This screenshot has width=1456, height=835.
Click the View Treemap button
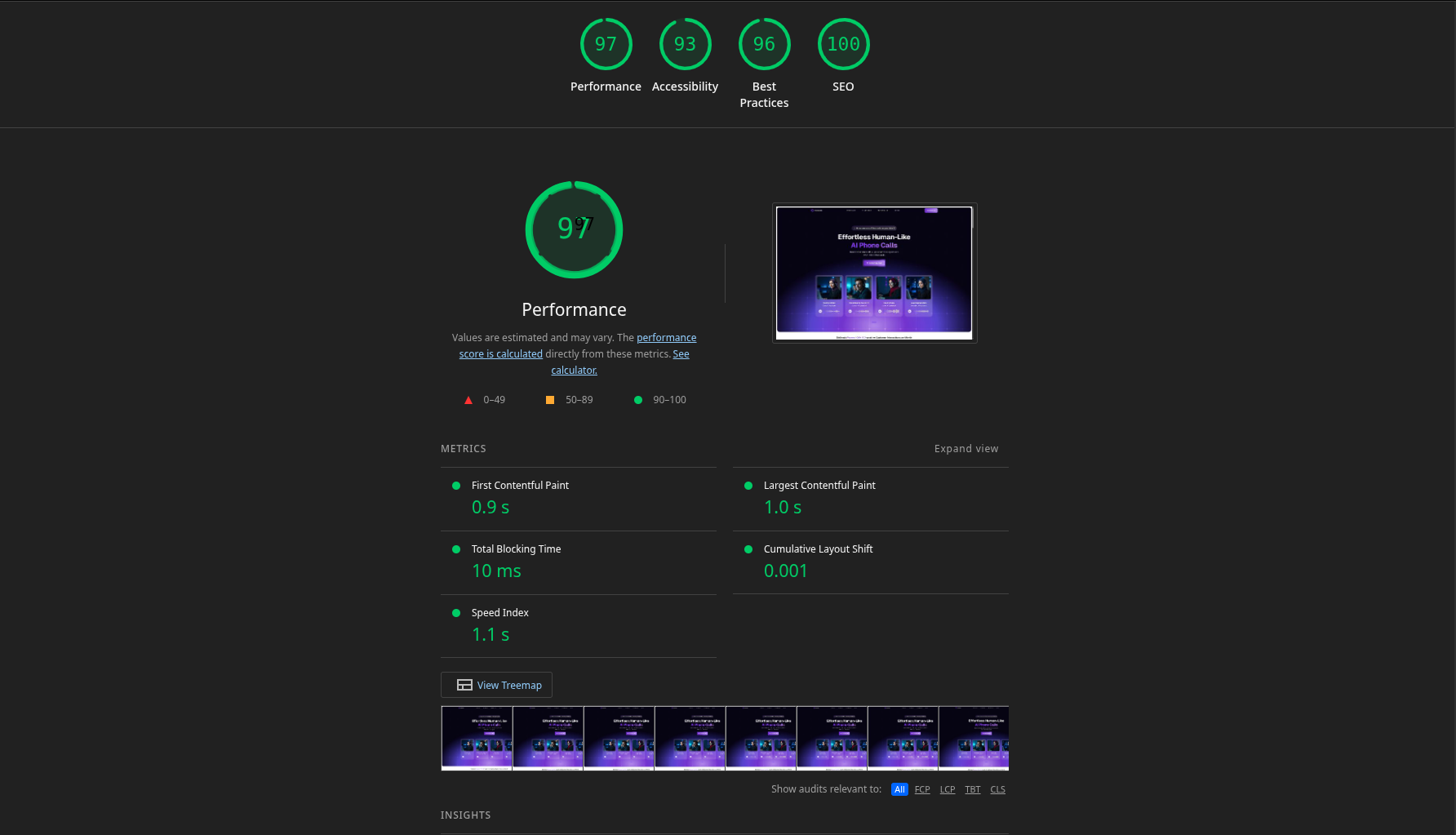[x=496, y=685]
